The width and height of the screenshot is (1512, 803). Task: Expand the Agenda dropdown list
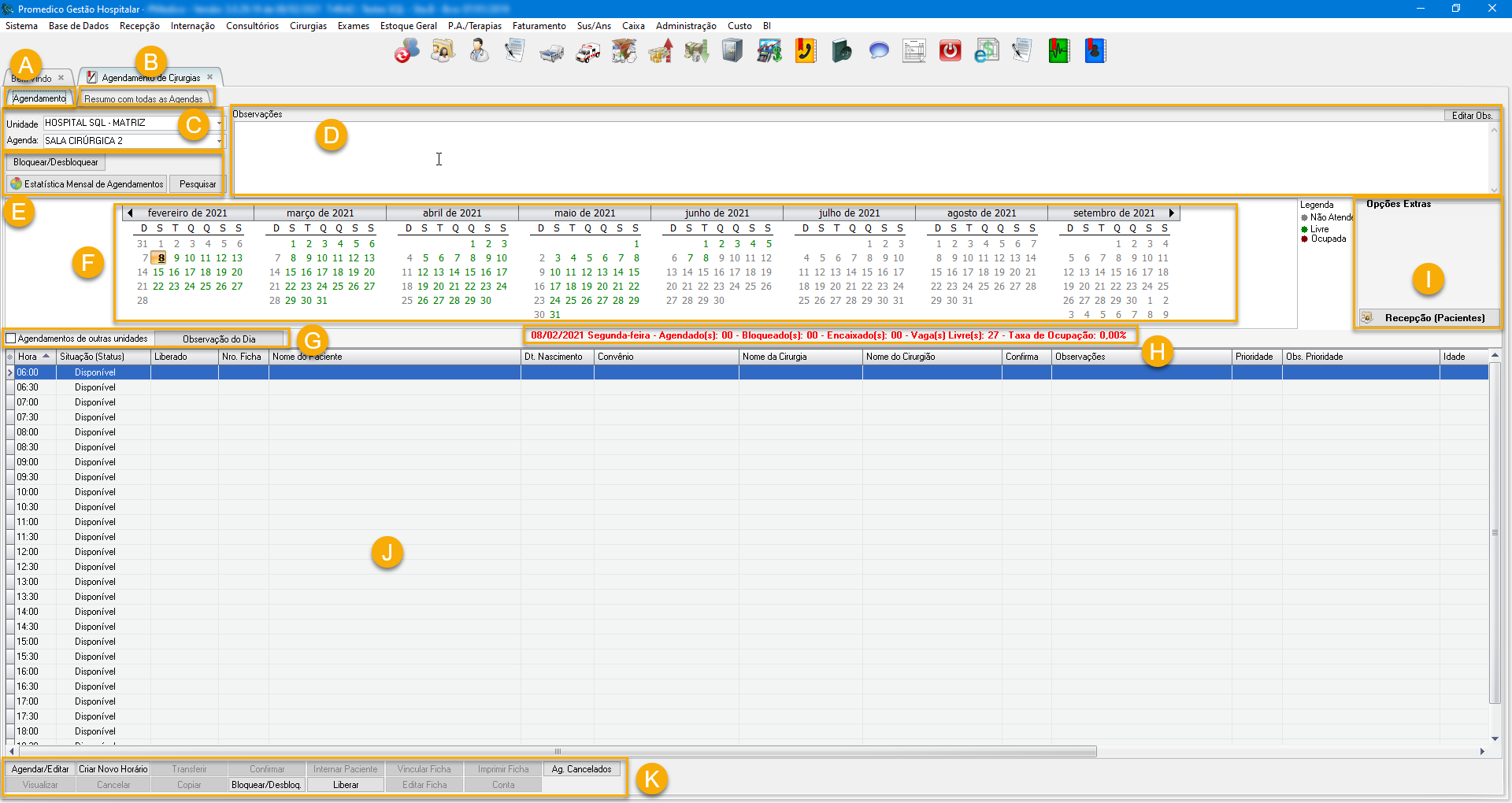tap(219, 141)
